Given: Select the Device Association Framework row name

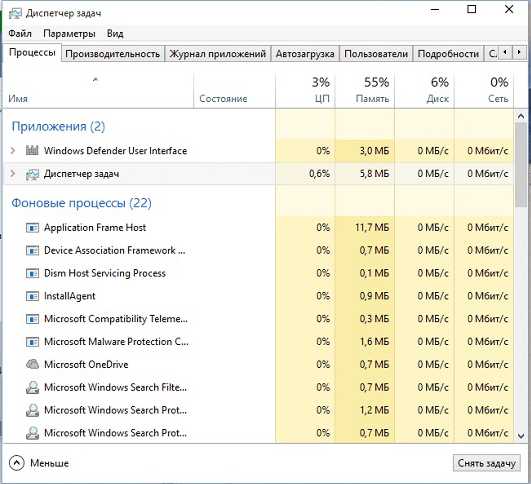Looking at the screenshot, I should coord(115,250).
